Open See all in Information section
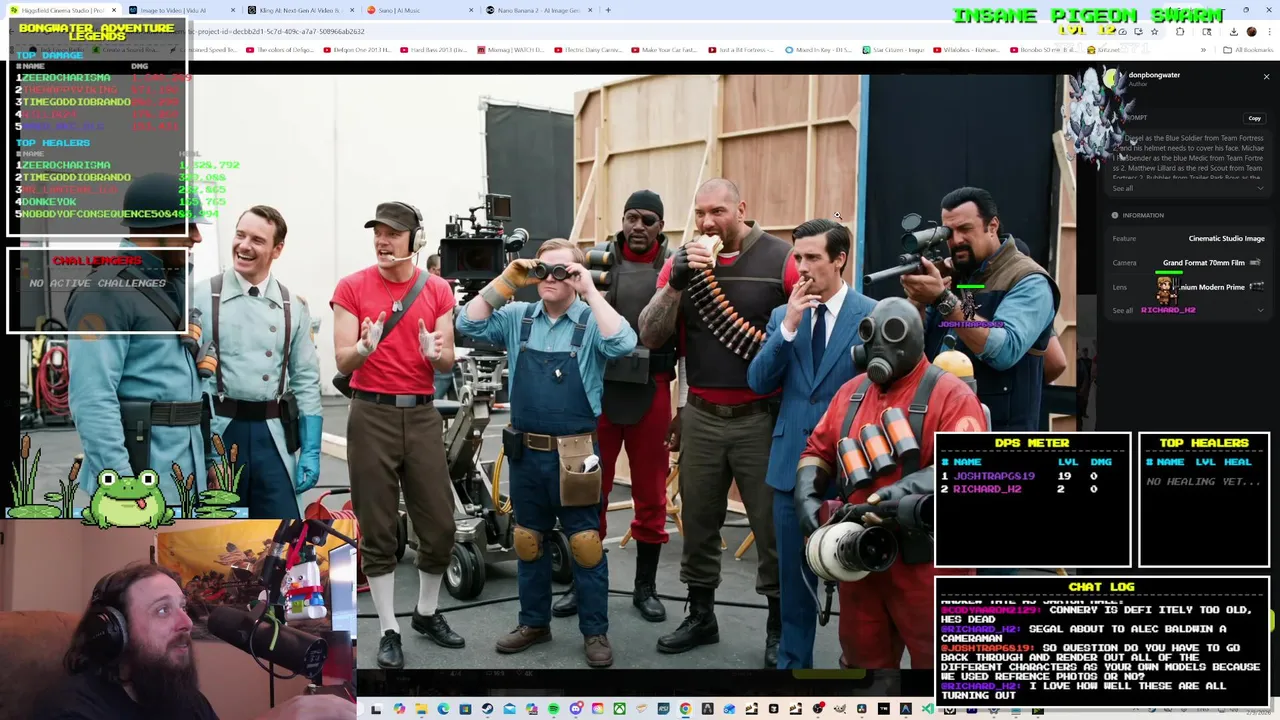1280x720 pixels. click(x=1122, y=310)
